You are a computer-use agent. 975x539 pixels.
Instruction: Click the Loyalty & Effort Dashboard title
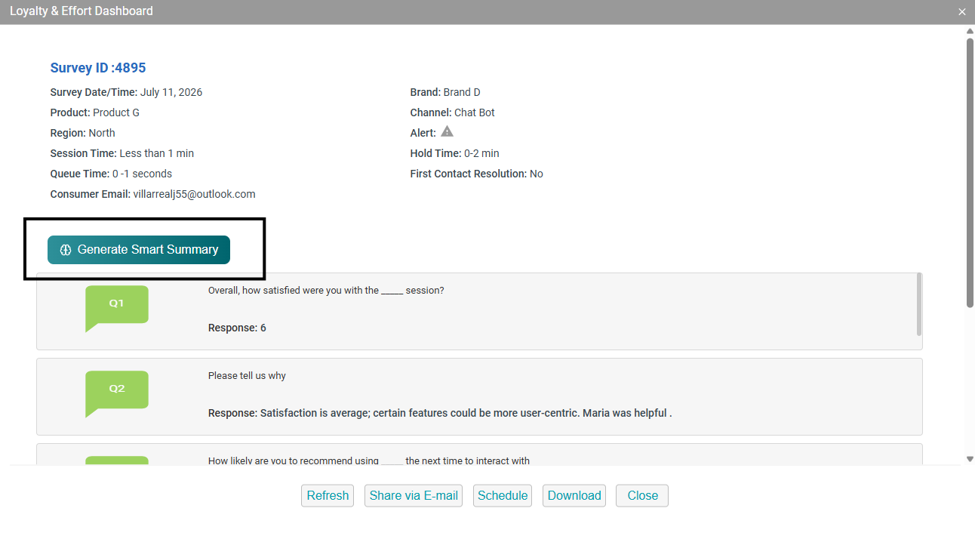(81, 11)
